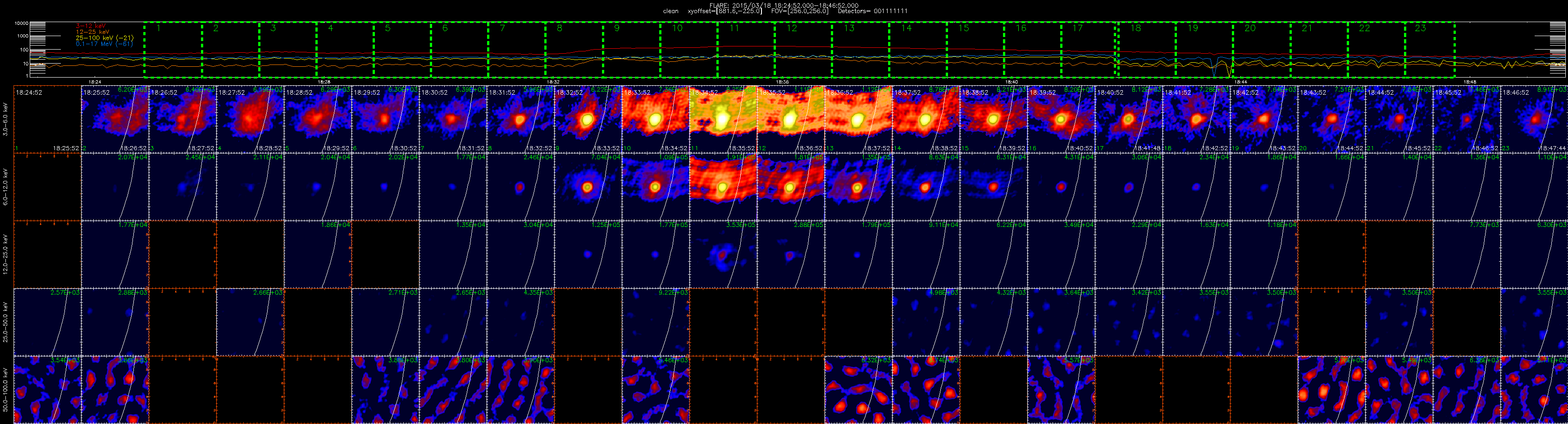Select interval 23 in the light curve
This screenshot has width=1568, height=424.
point(1429,50)
